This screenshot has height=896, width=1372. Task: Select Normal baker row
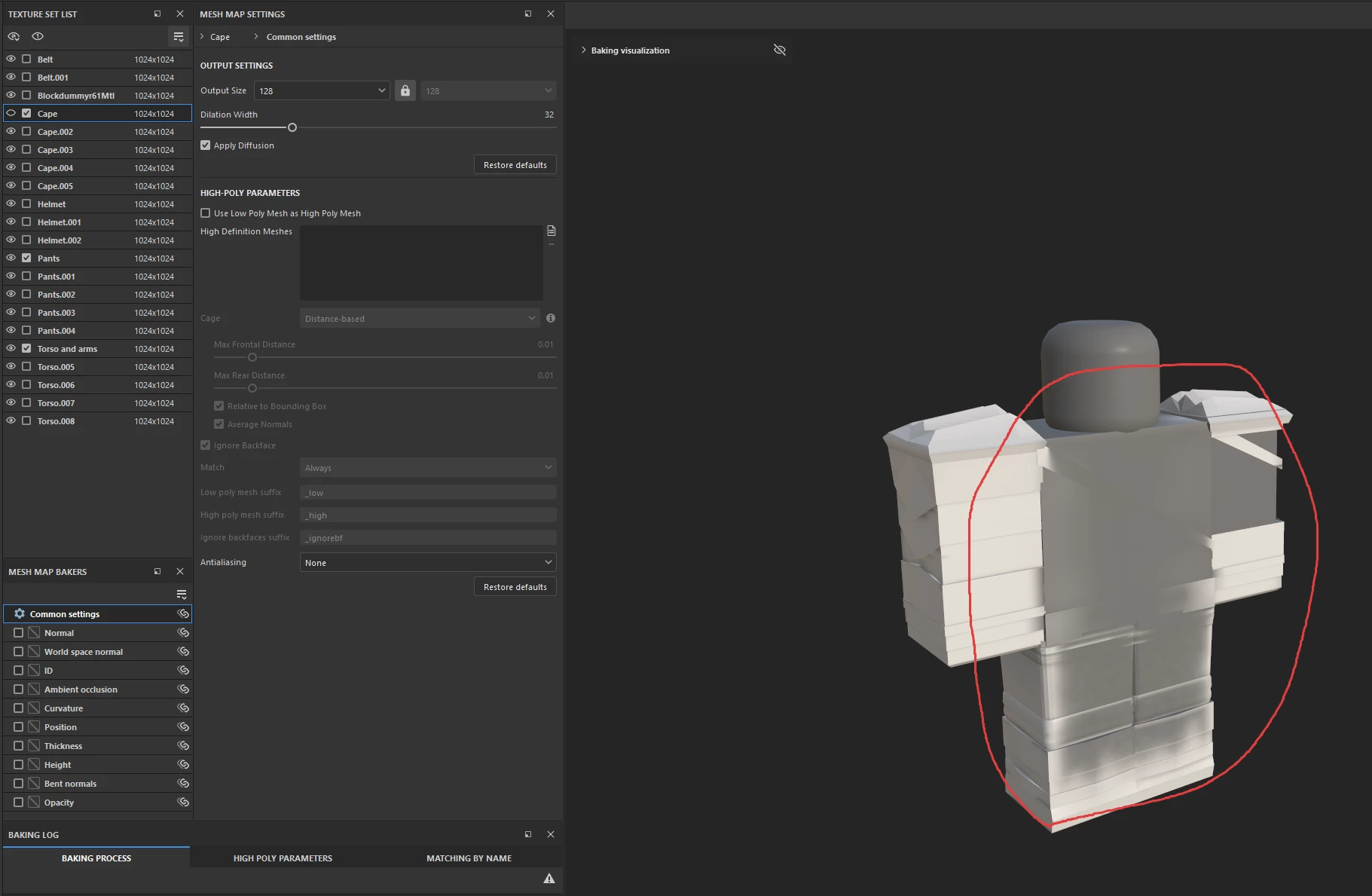tap(98, 632)
